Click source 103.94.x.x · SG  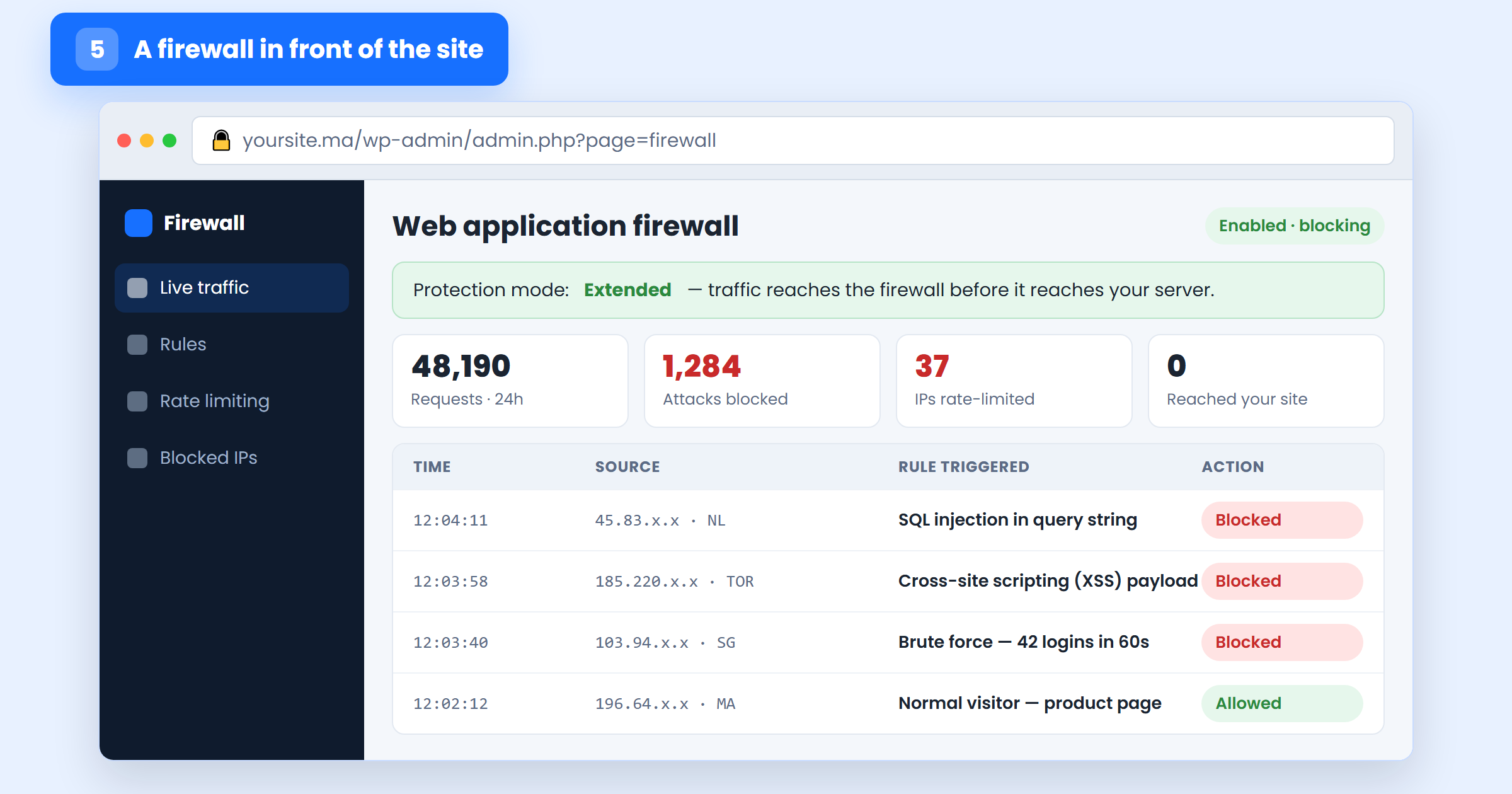(665, 643)
